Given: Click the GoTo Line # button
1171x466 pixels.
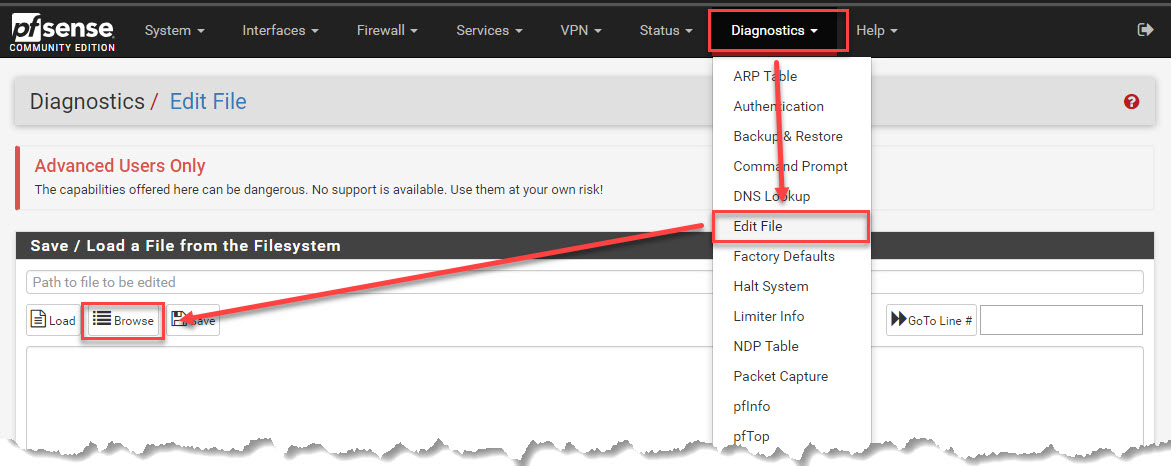Looking at the screenshot, I should (x=931, y=320).
